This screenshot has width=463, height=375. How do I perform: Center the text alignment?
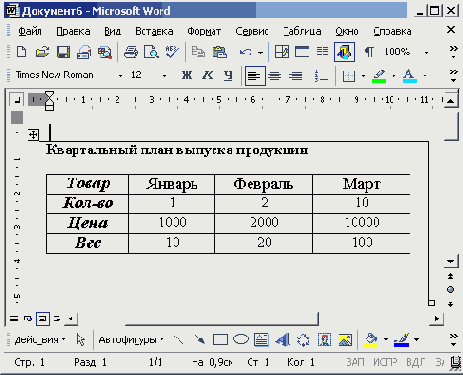[x=275, y=76]
